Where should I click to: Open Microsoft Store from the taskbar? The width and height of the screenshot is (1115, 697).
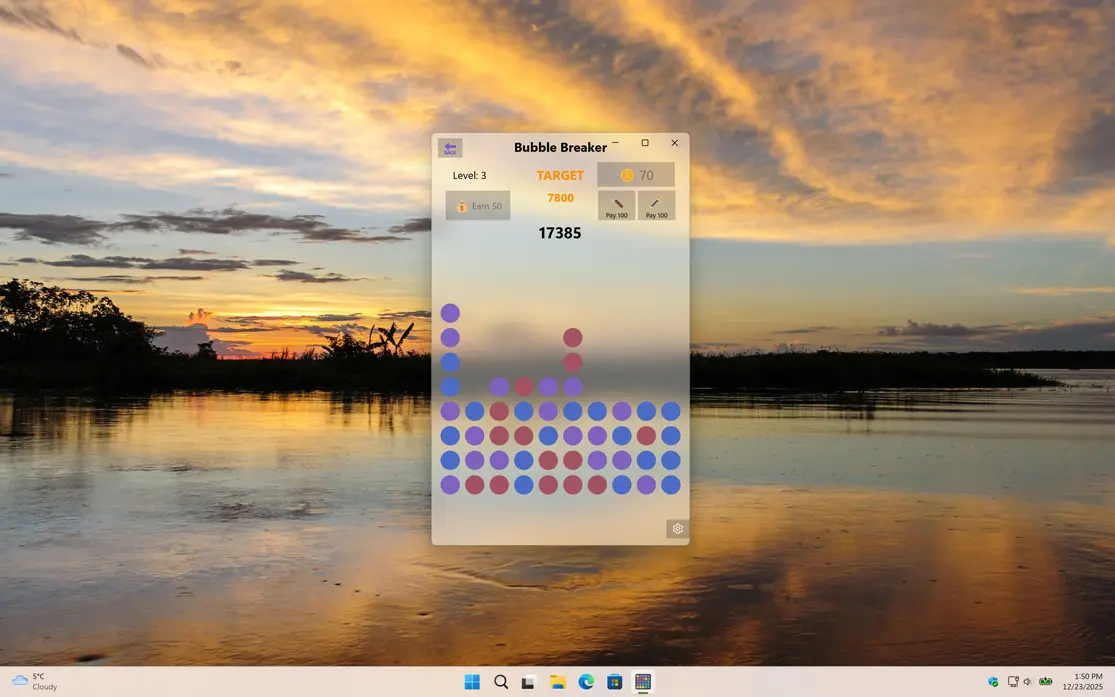[615, 682]
